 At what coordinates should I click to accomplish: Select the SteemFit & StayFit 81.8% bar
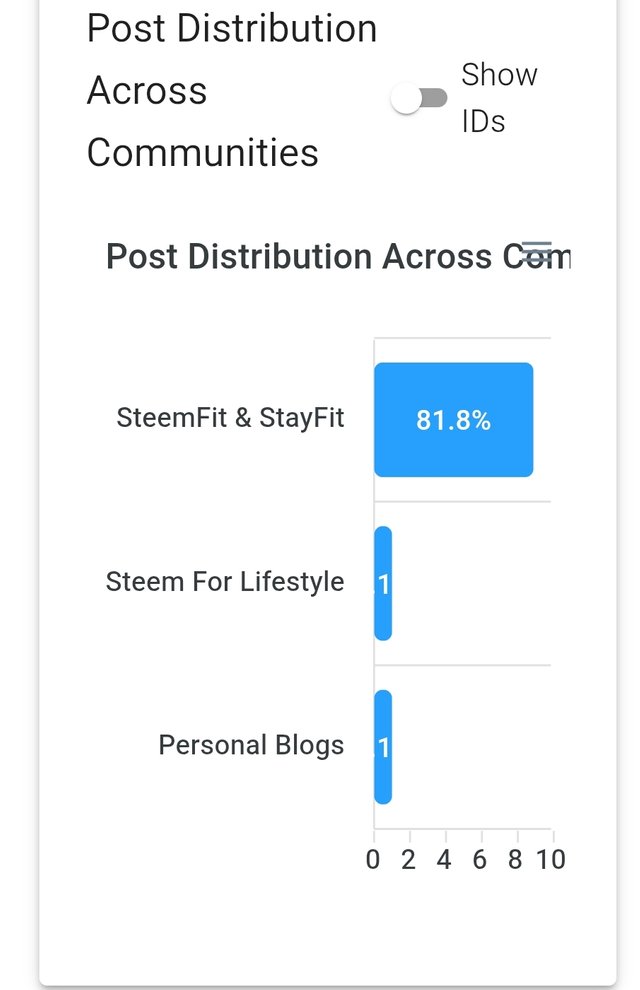coord(453,420)
